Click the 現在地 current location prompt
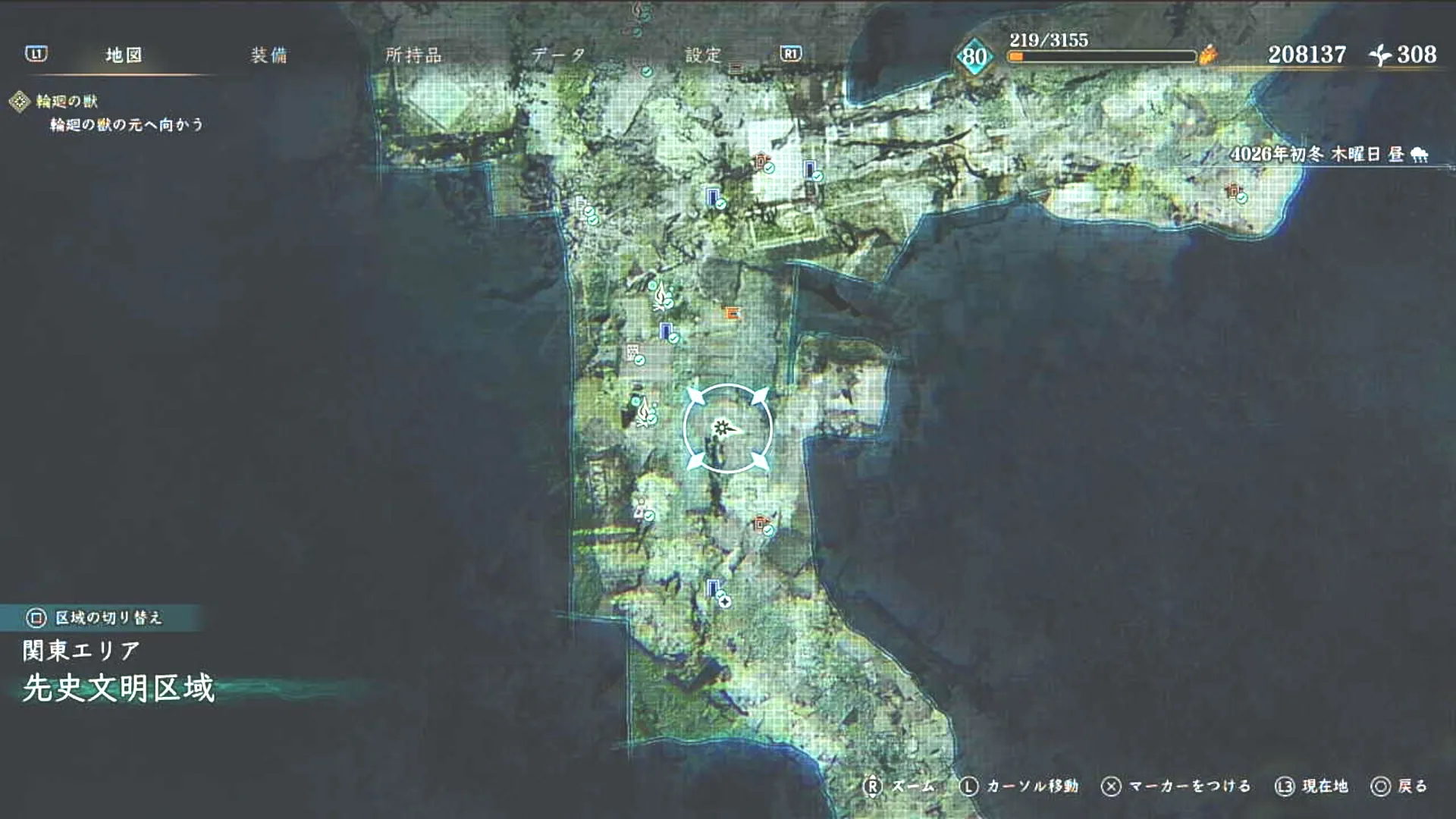This screenshot has height=819, width=1456. (x=1312, y=786)
